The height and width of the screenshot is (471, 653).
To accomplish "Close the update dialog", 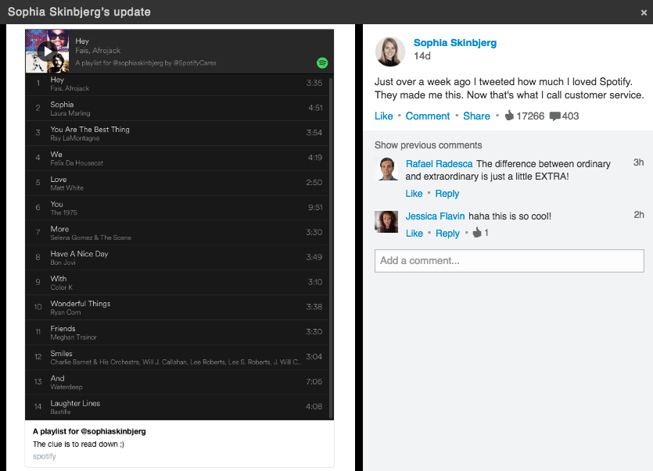I will (x=643, y=12).
